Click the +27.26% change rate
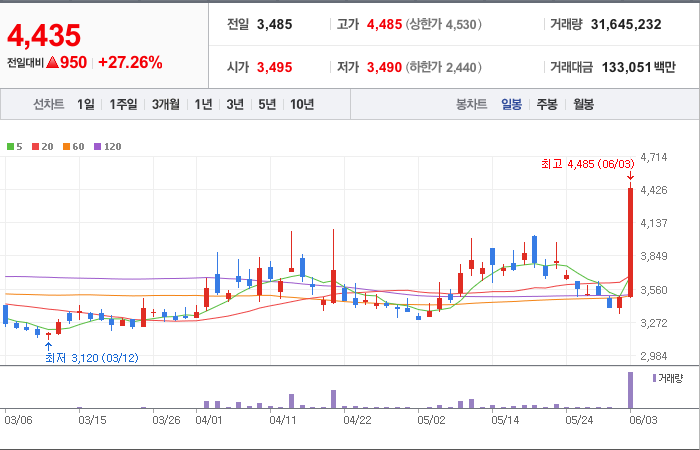This screenshot has width=700, height=450. coord(130,62)
